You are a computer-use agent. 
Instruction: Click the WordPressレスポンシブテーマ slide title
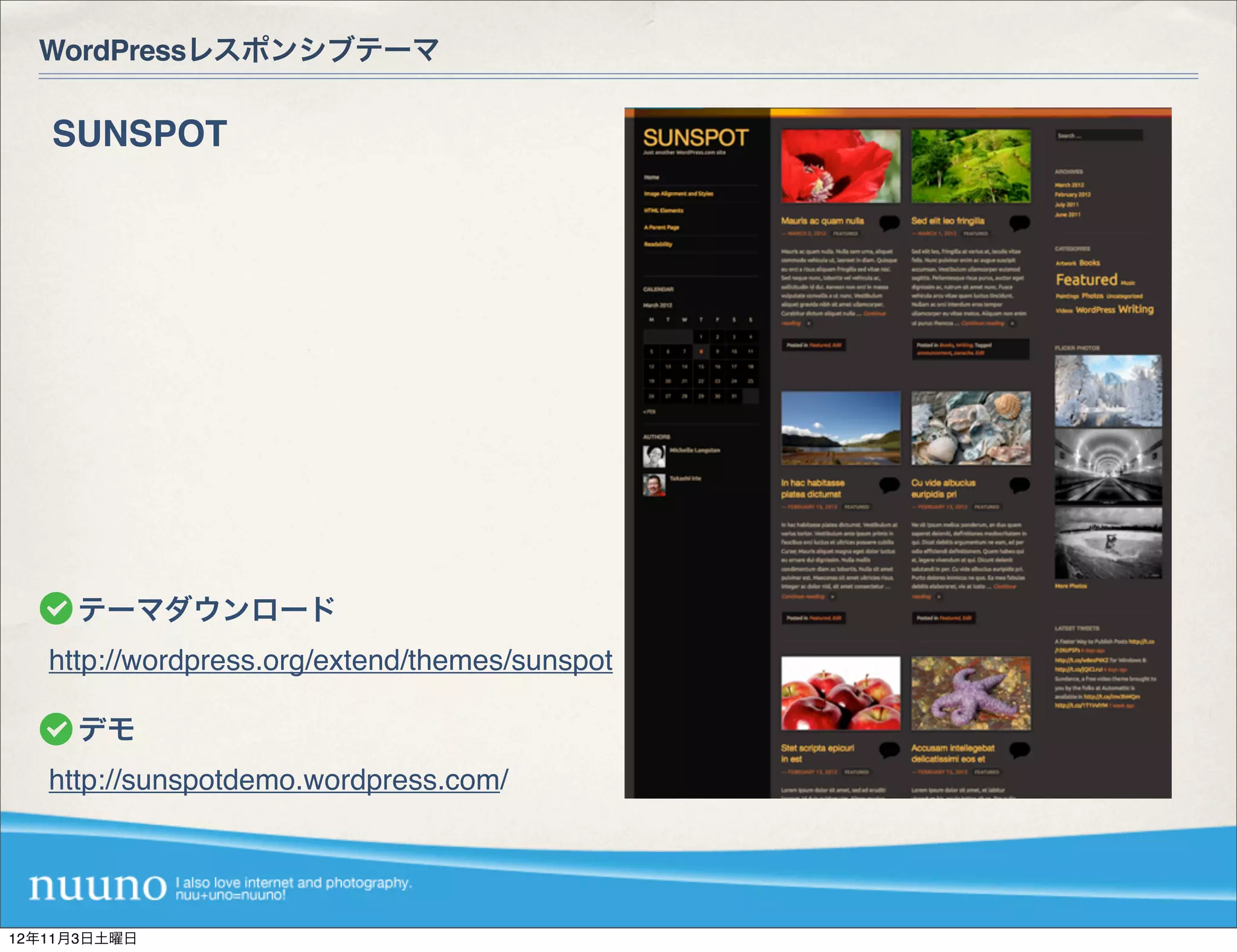(239, 50)
